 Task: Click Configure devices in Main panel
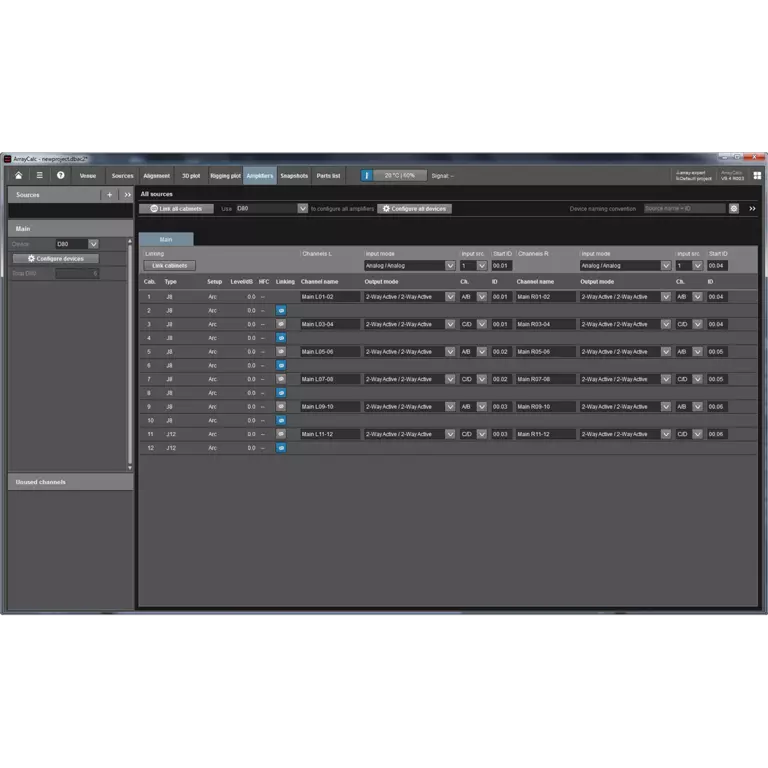(x=56, y=259)
